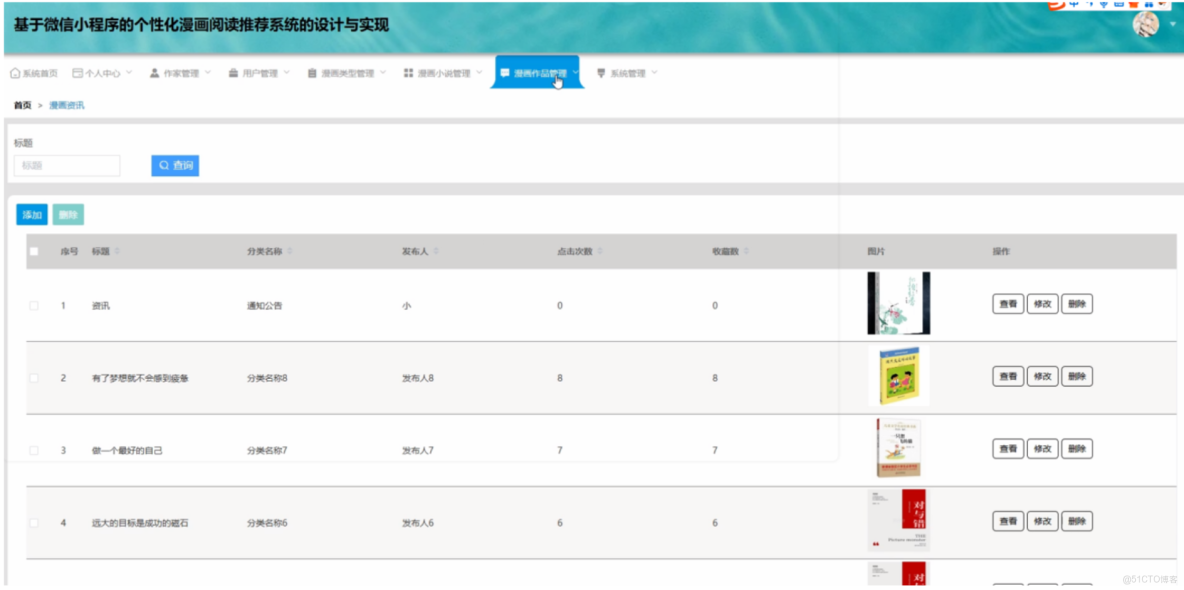
Task: Click the 发布人7 cell
Action: point(418,450)
